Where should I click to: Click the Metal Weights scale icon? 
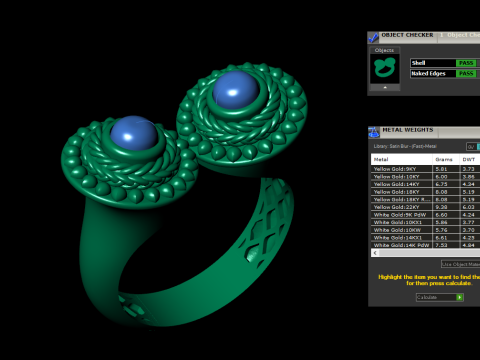[374, 132]
